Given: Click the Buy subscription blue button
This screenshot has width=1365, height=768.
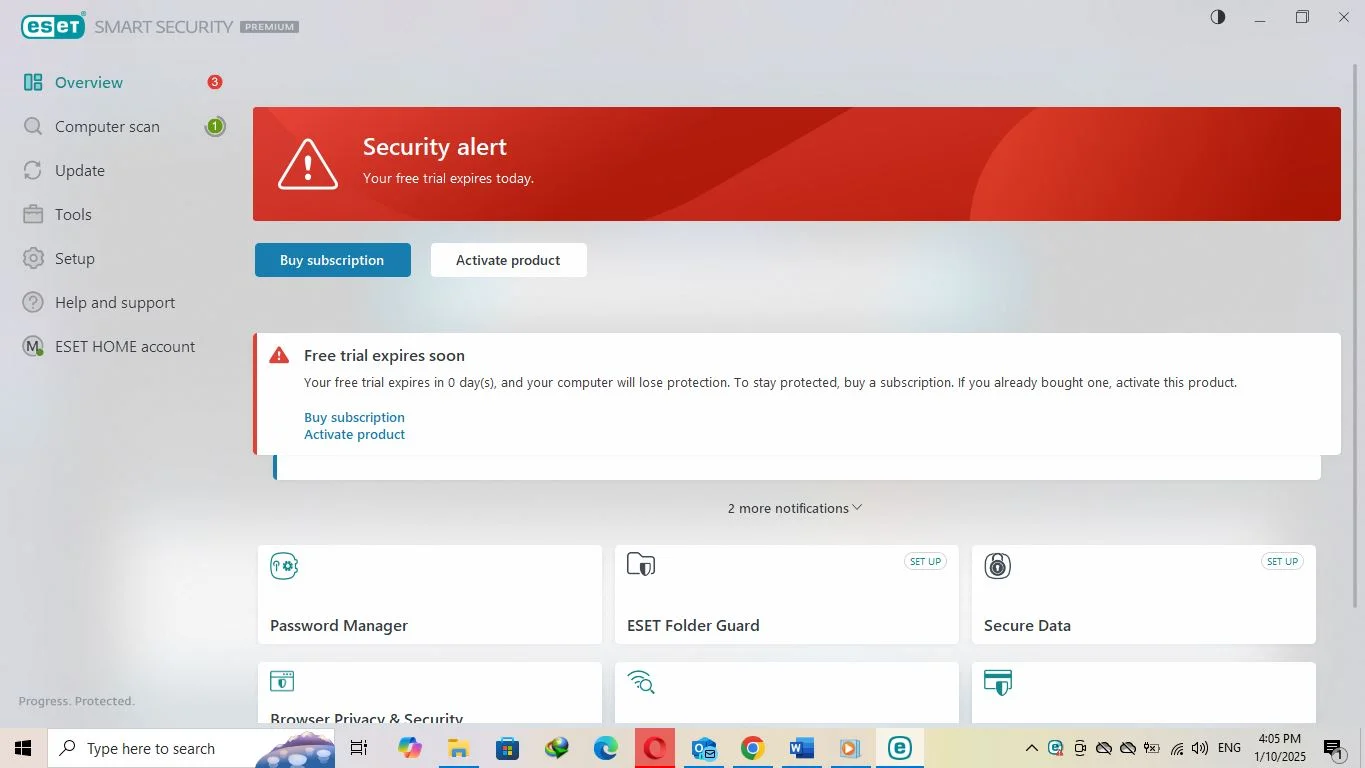Looking at the screenshot, I should [x=333, y=260].
